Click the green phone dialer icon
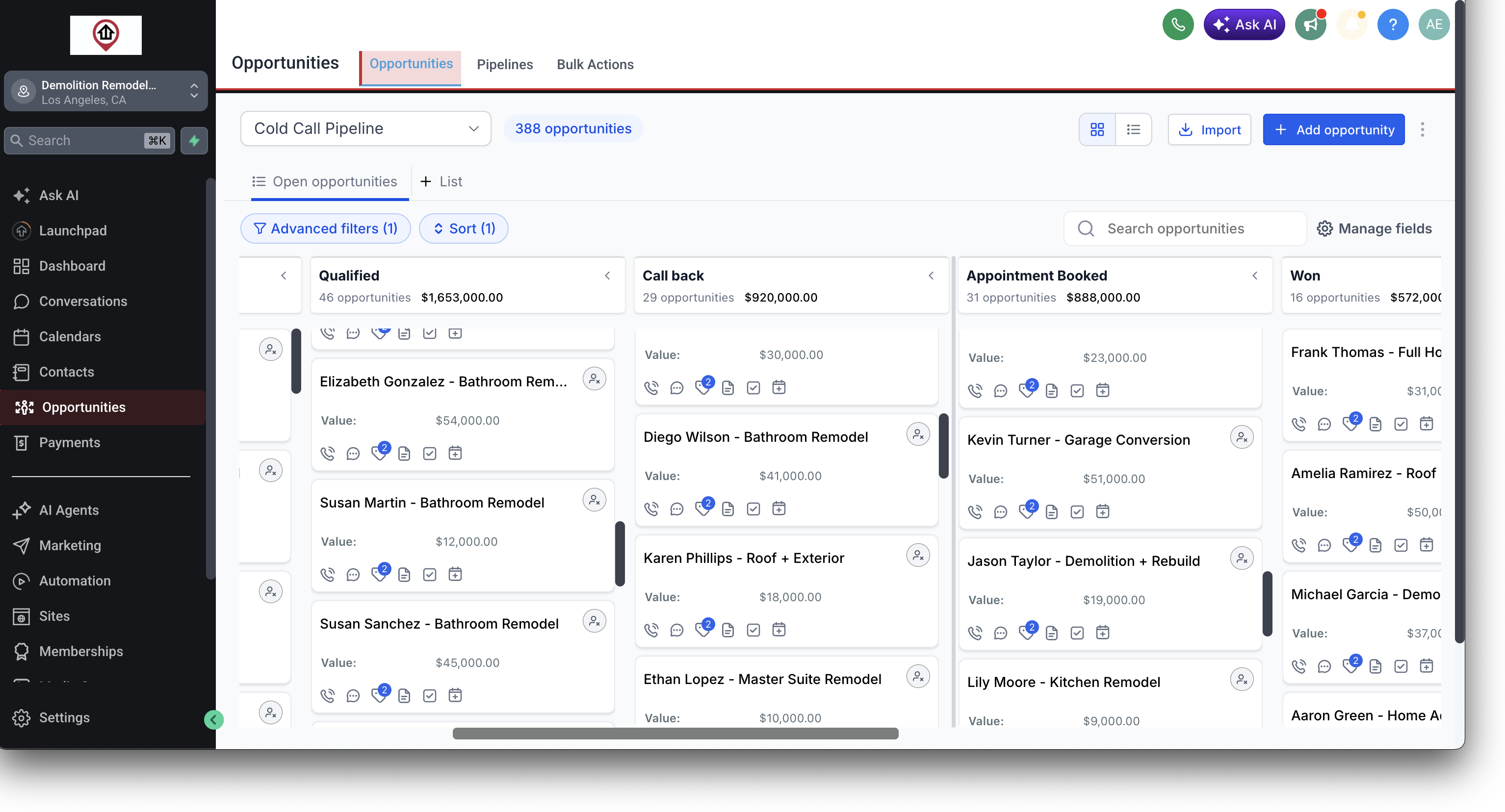This screenshot has height=812, width=1505. click(1178, 25)
